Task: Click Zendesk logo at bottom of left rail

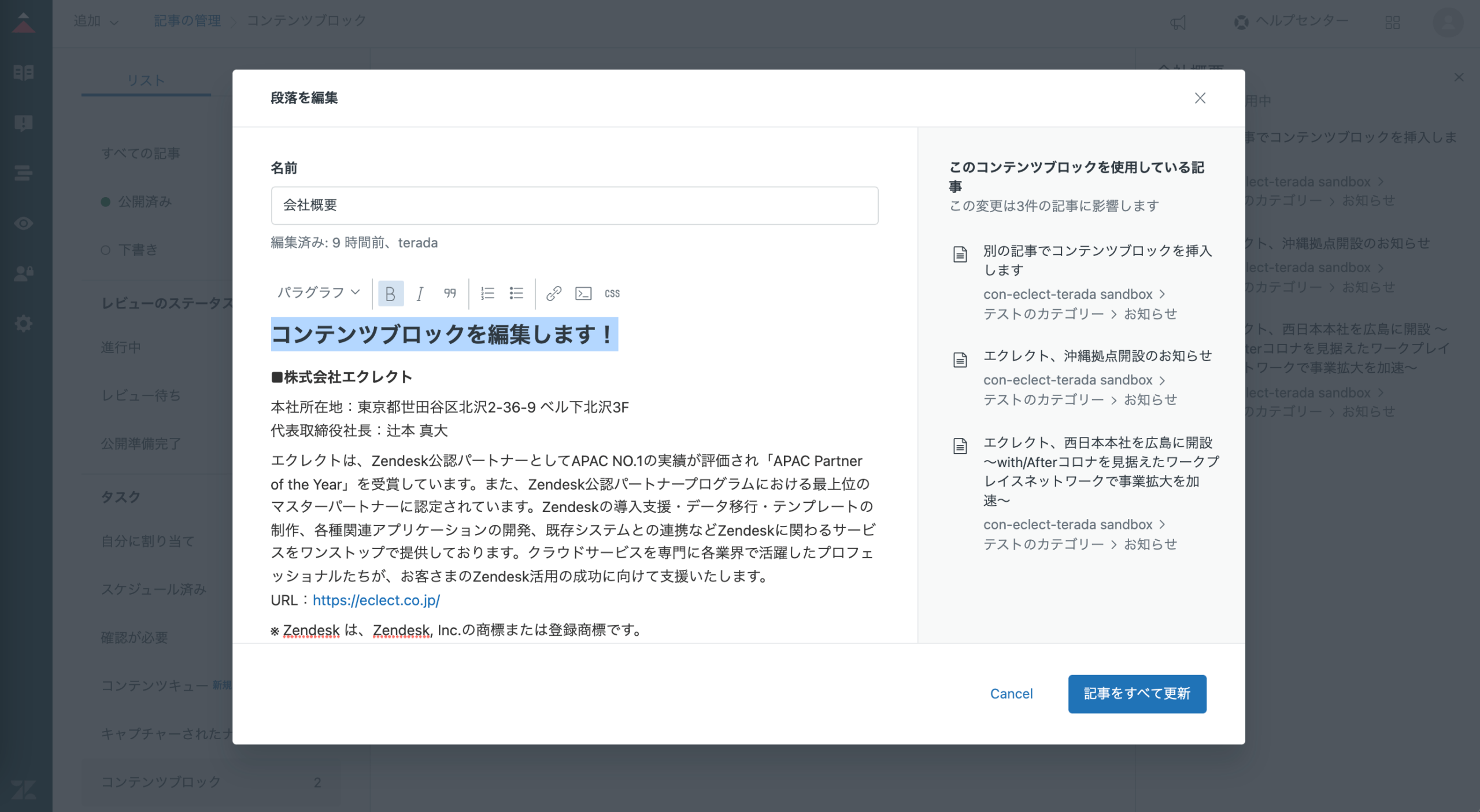Action: 24,789
